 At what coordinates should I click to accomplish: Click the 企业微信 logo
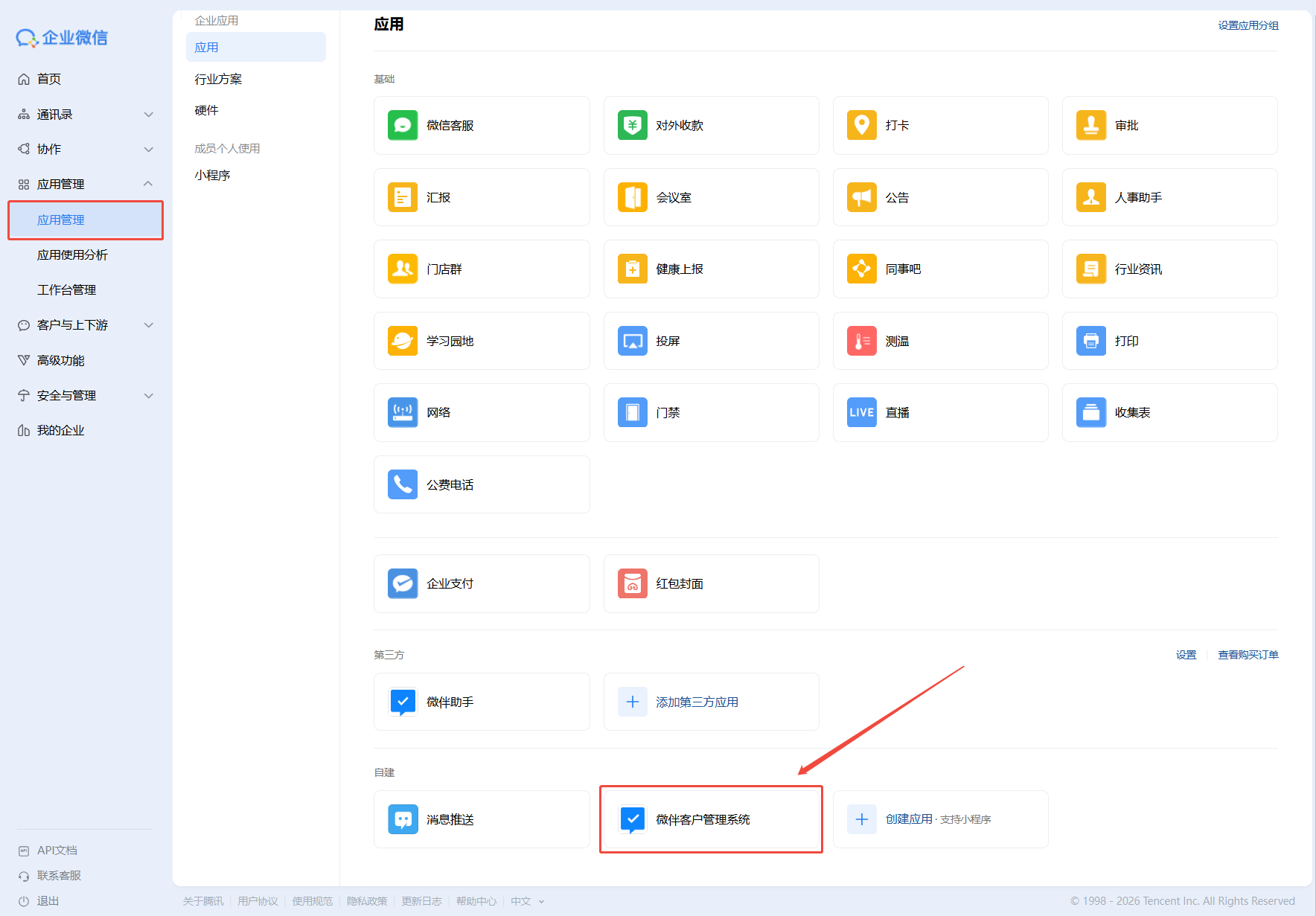pos(62,37)
